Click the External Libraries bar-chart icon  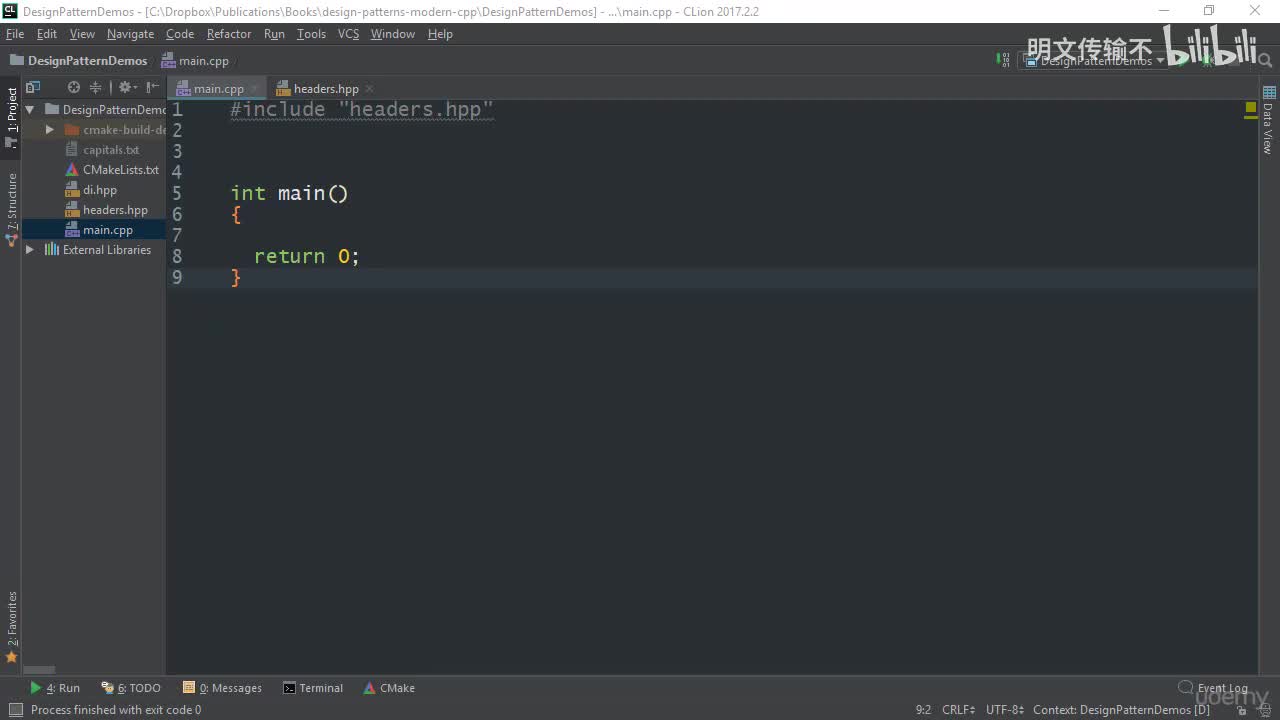tap(52, 250)
